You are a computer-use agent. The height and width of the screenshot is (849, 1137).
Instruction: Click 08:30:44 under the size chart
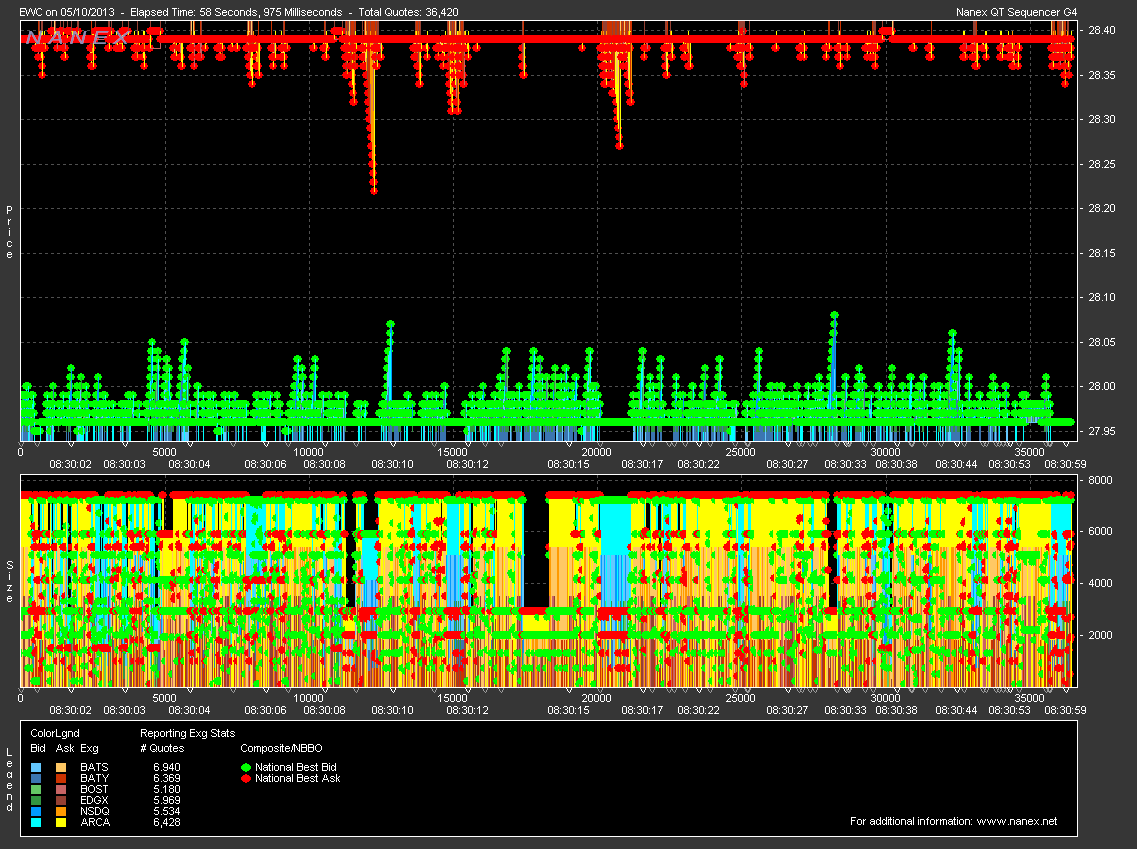pos(956,711)
